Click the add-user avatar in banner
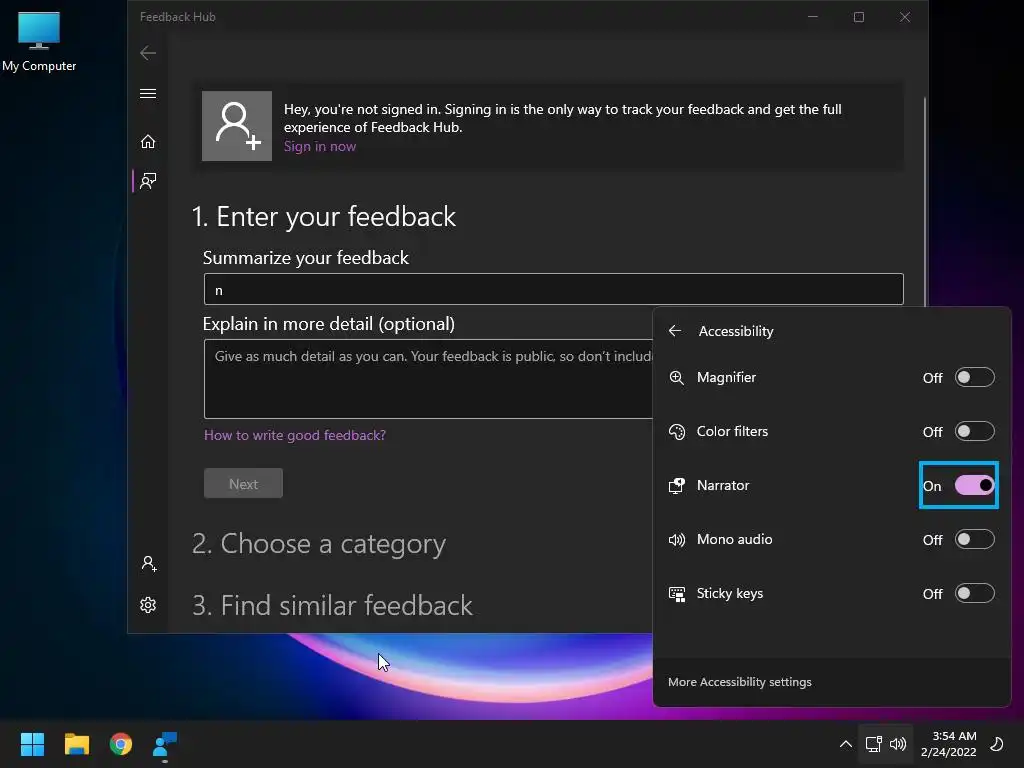The width and height of the screenshot is (1024, 768). point(237,126)
